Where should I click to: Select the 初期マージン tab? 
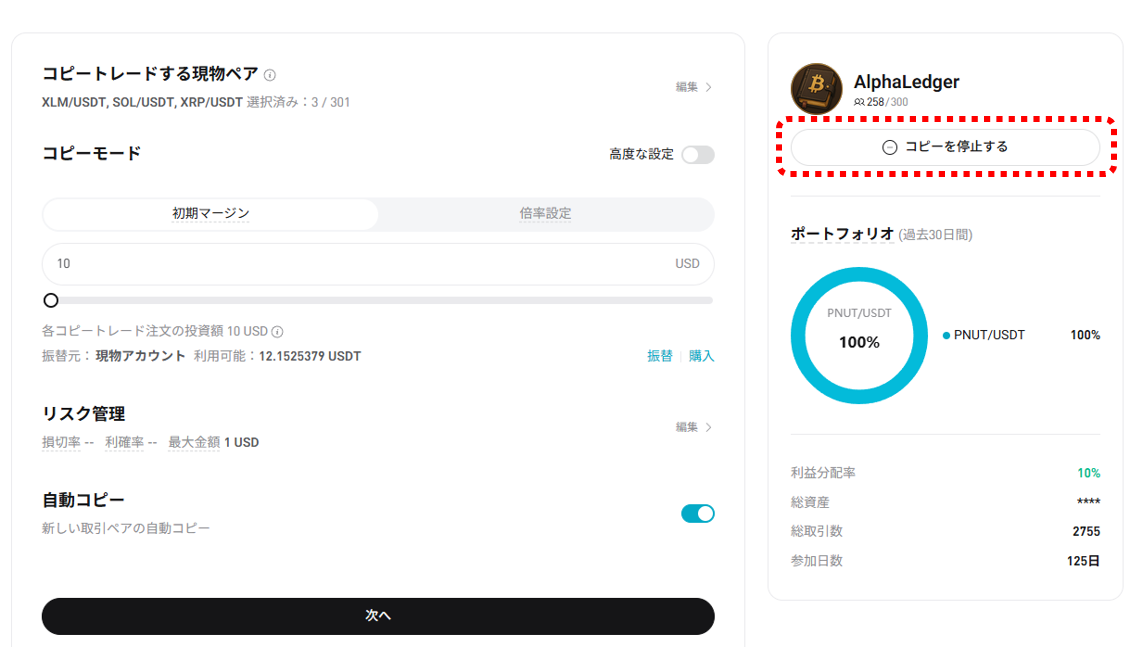coord(210,214)
